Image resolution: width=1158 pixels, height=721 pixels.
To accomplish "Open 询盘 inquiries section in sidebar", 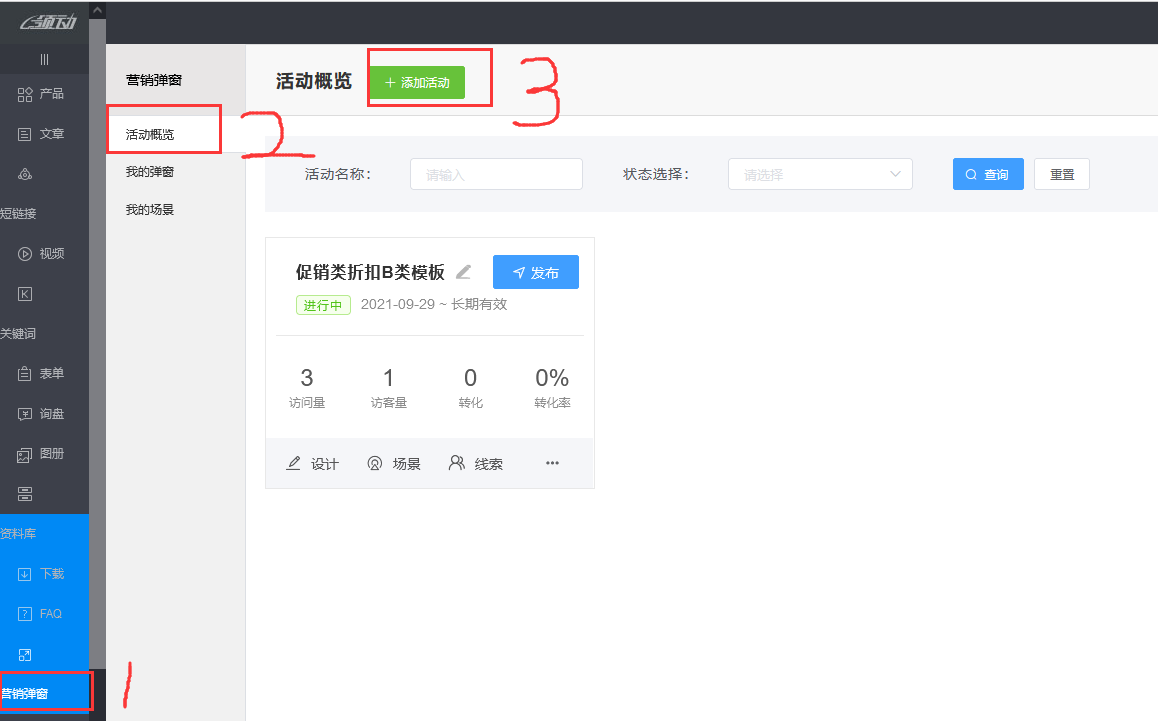I will pos(42,414).
